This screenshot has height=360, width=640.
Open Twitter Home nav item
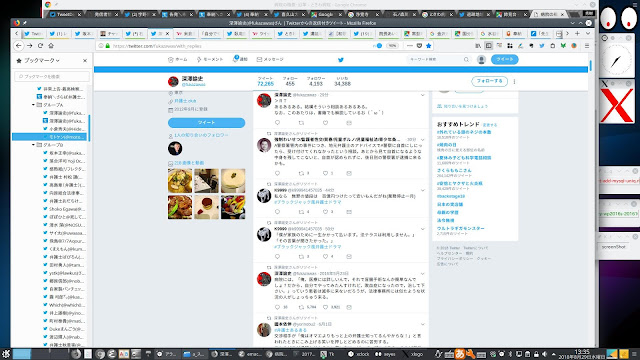tap(178, 60)
